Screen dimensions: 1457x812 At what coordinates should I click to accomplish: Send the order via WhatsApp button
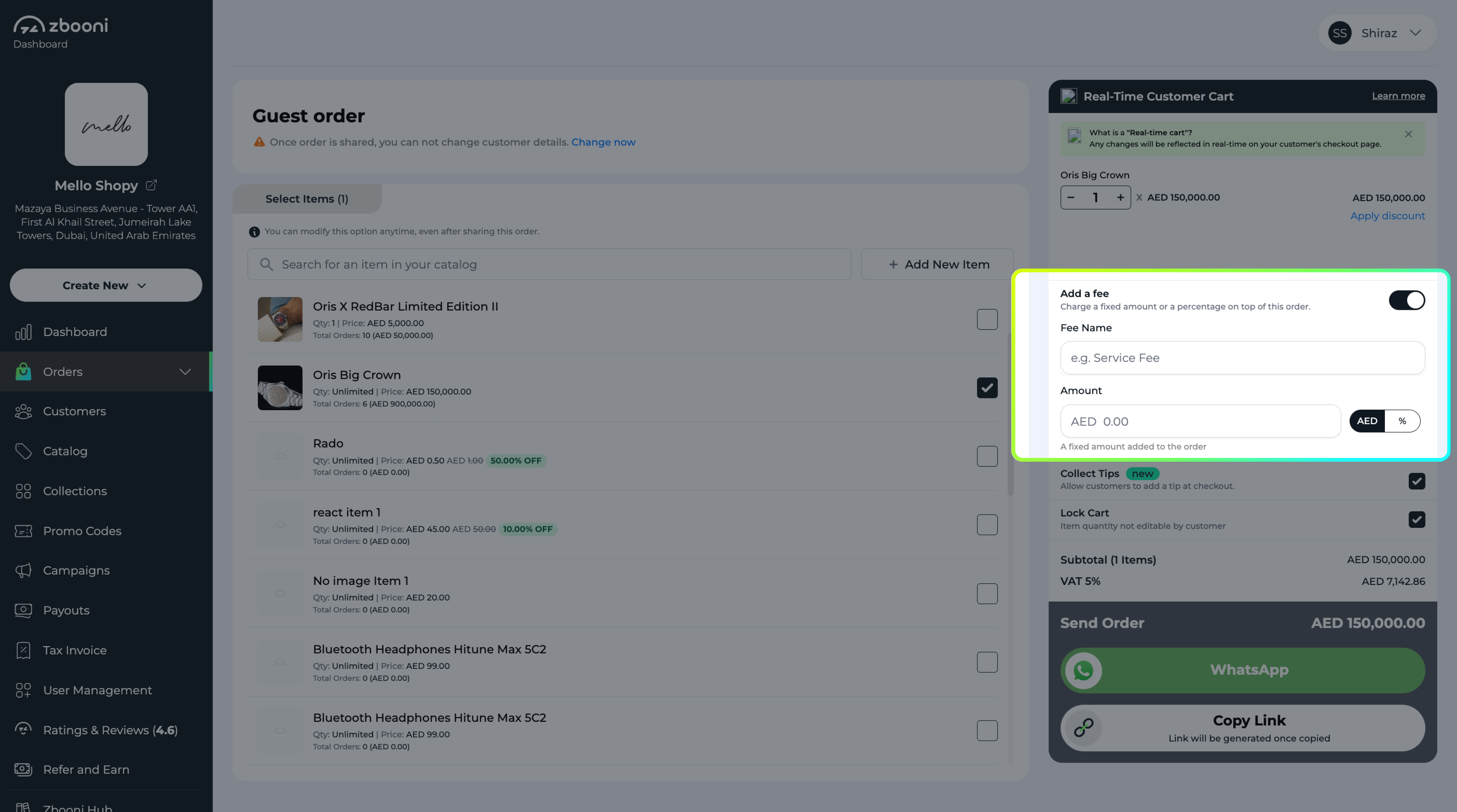tap(1243, 671)
